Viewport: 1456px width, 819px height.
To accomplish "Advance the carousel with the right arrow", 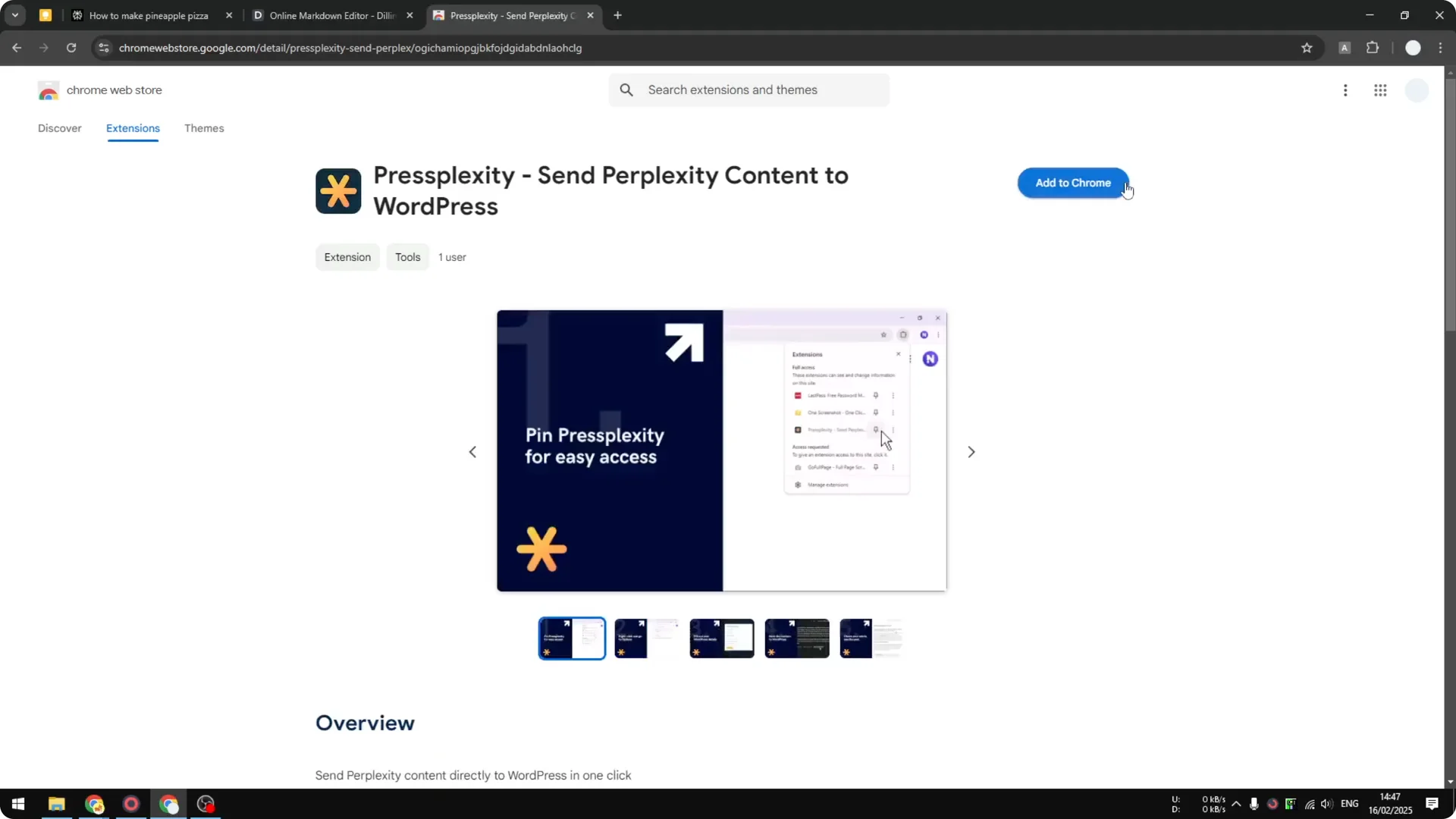I will 971,451.
